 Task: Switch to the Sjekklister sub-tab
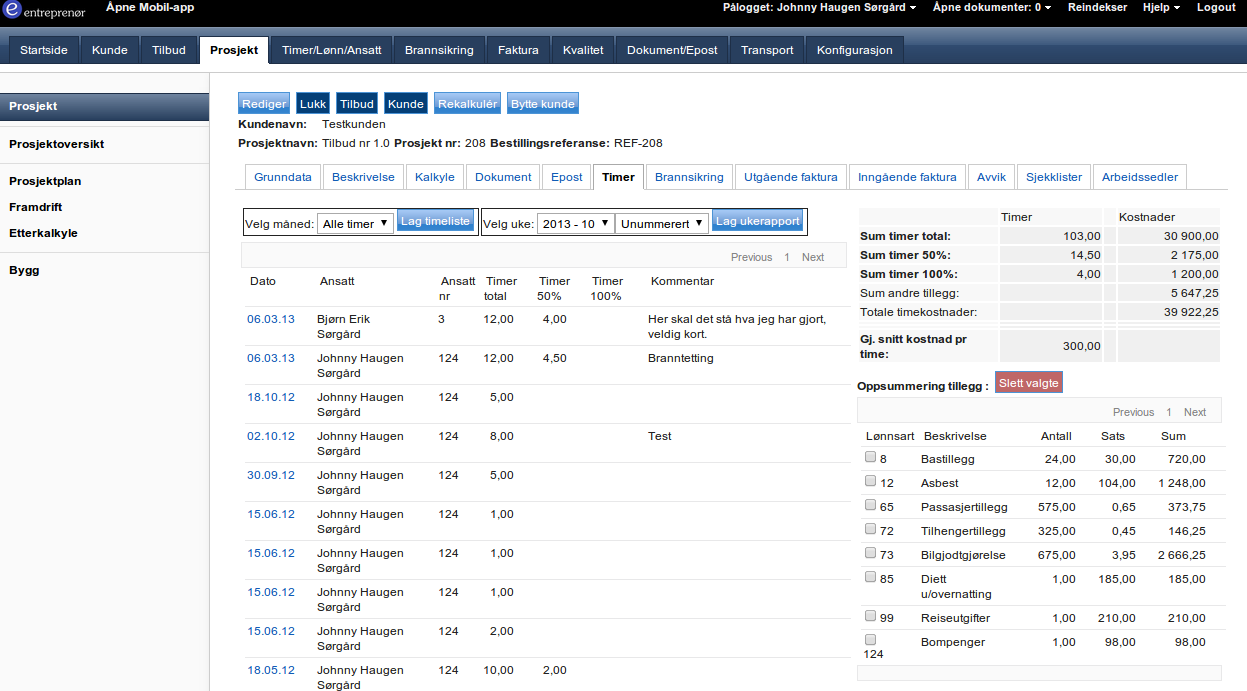pos(1054,177)
